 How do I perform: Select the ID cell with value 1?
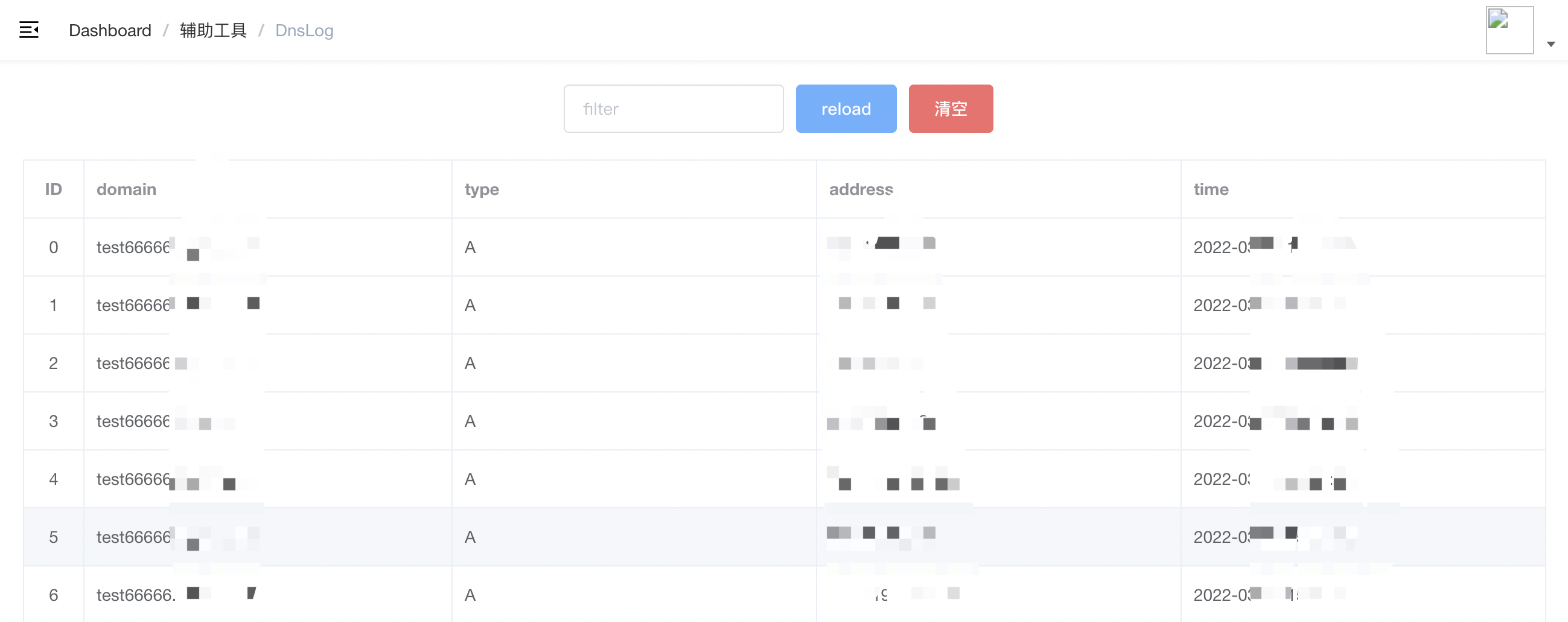(54, 305)
